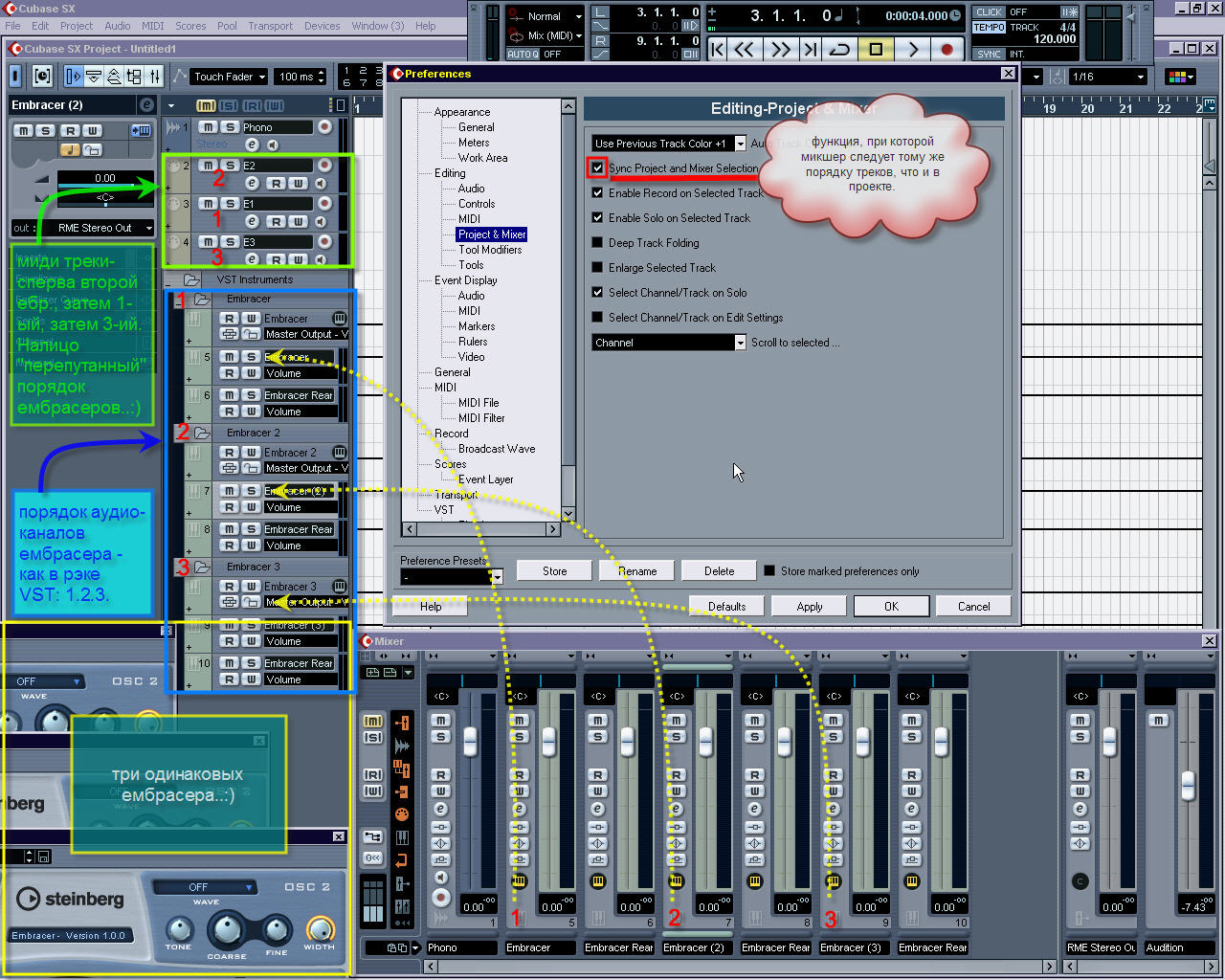Click the Fast Forward transport button
This screenshot has height=980, width=1225.
(x=781, y=50)
